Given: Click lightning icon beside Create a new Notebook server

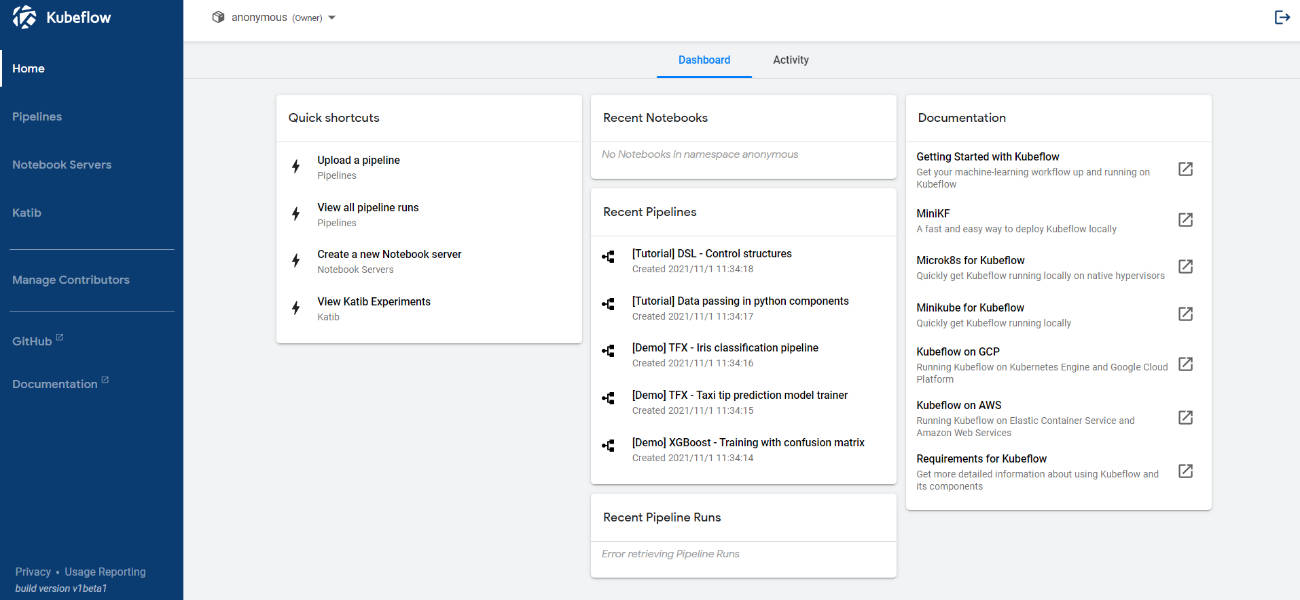Looking at the screenshot, I should [x=295, y=261].
